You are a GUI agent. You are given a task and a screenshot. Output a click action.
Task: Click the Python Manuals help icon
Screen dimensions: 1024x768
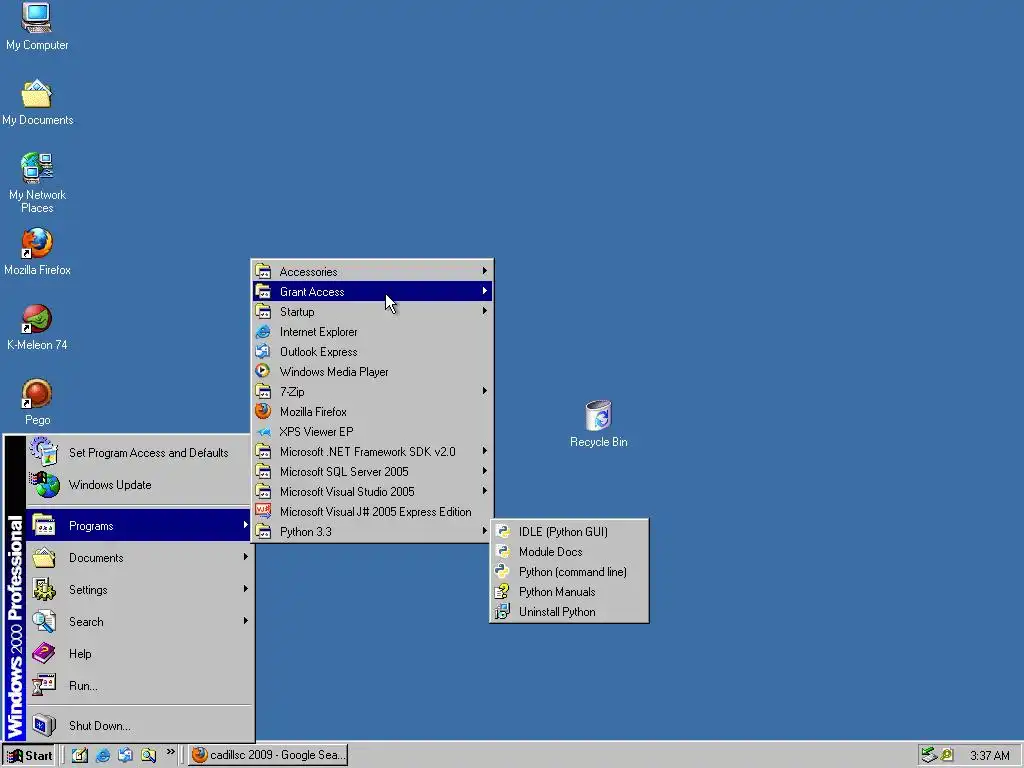point(502,592)
